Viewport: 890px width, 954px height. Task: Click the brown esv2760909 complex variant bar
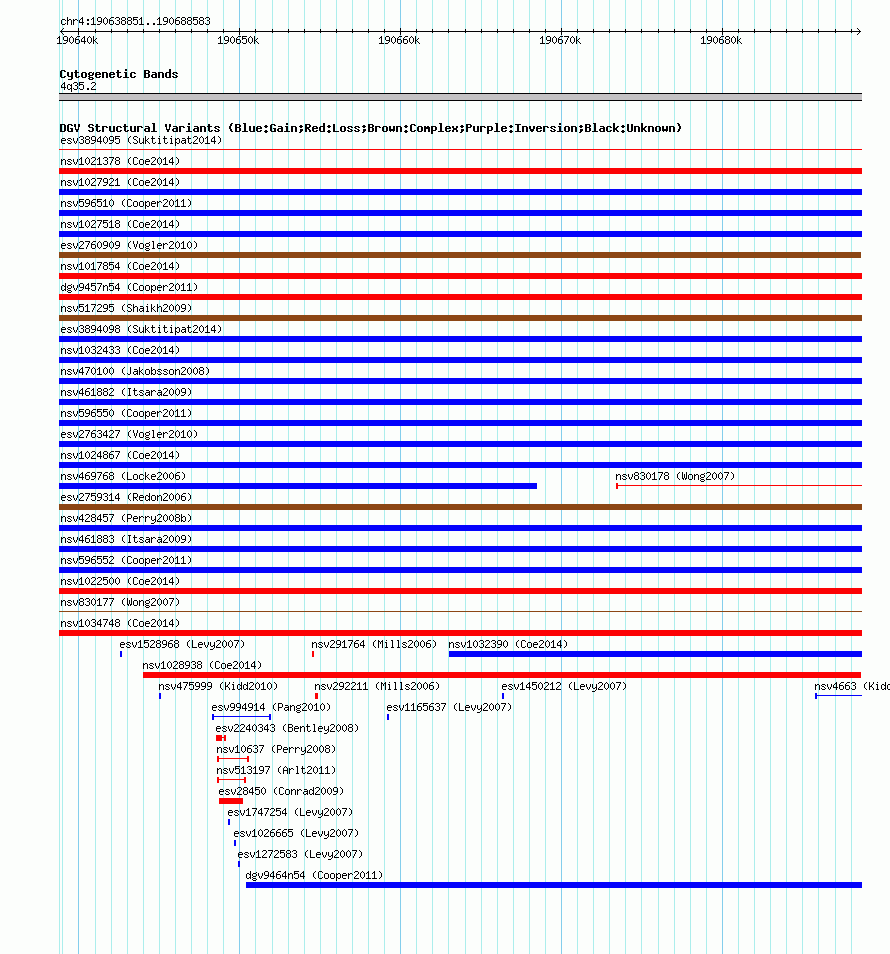[461, 255]
